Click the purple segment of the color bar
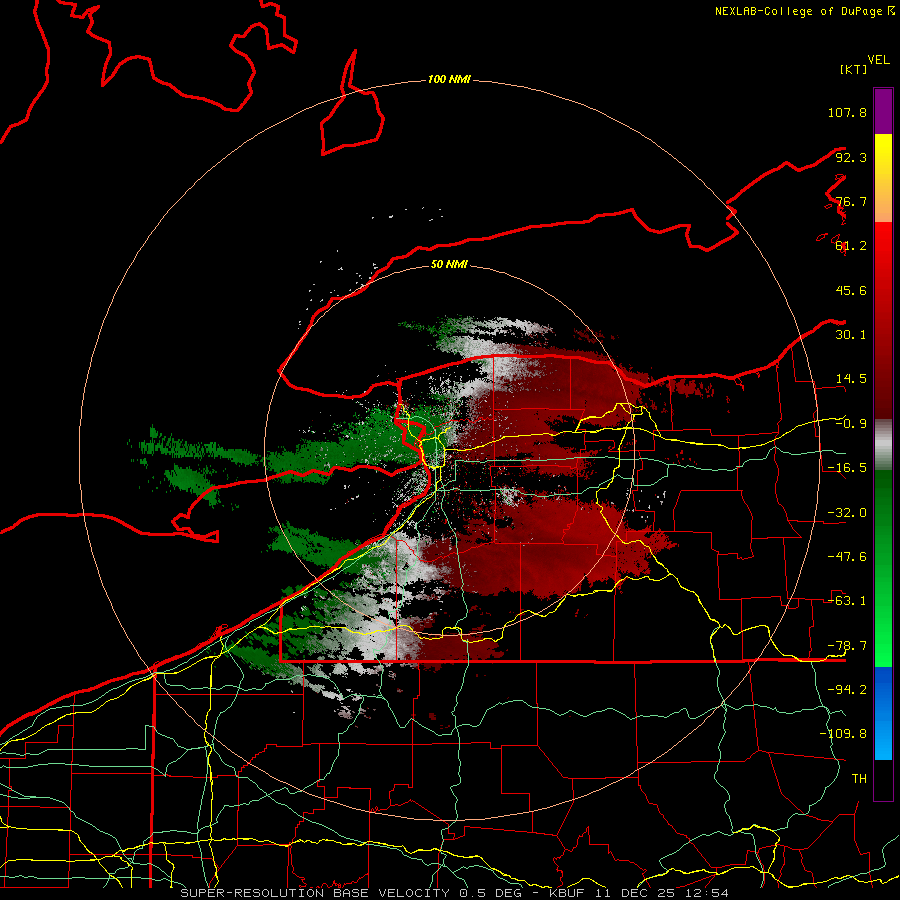The image size is (900, 900). (883, 111)
